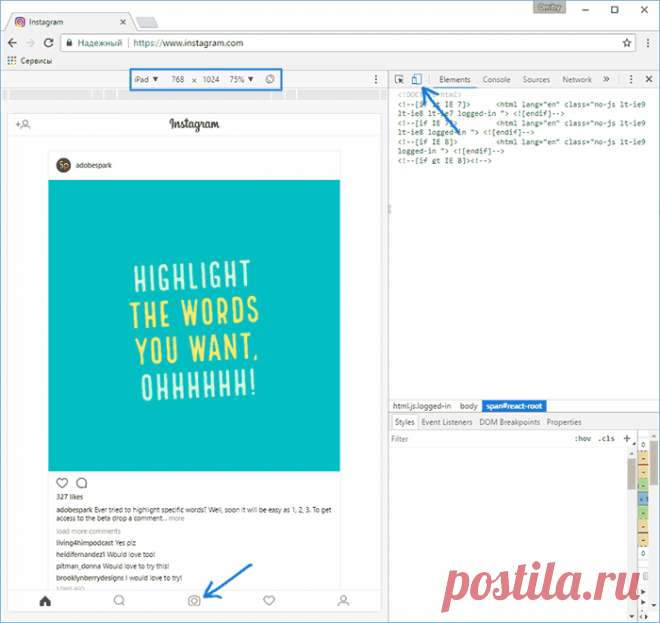Open the 75% zoom dropdown

point(242,78)
